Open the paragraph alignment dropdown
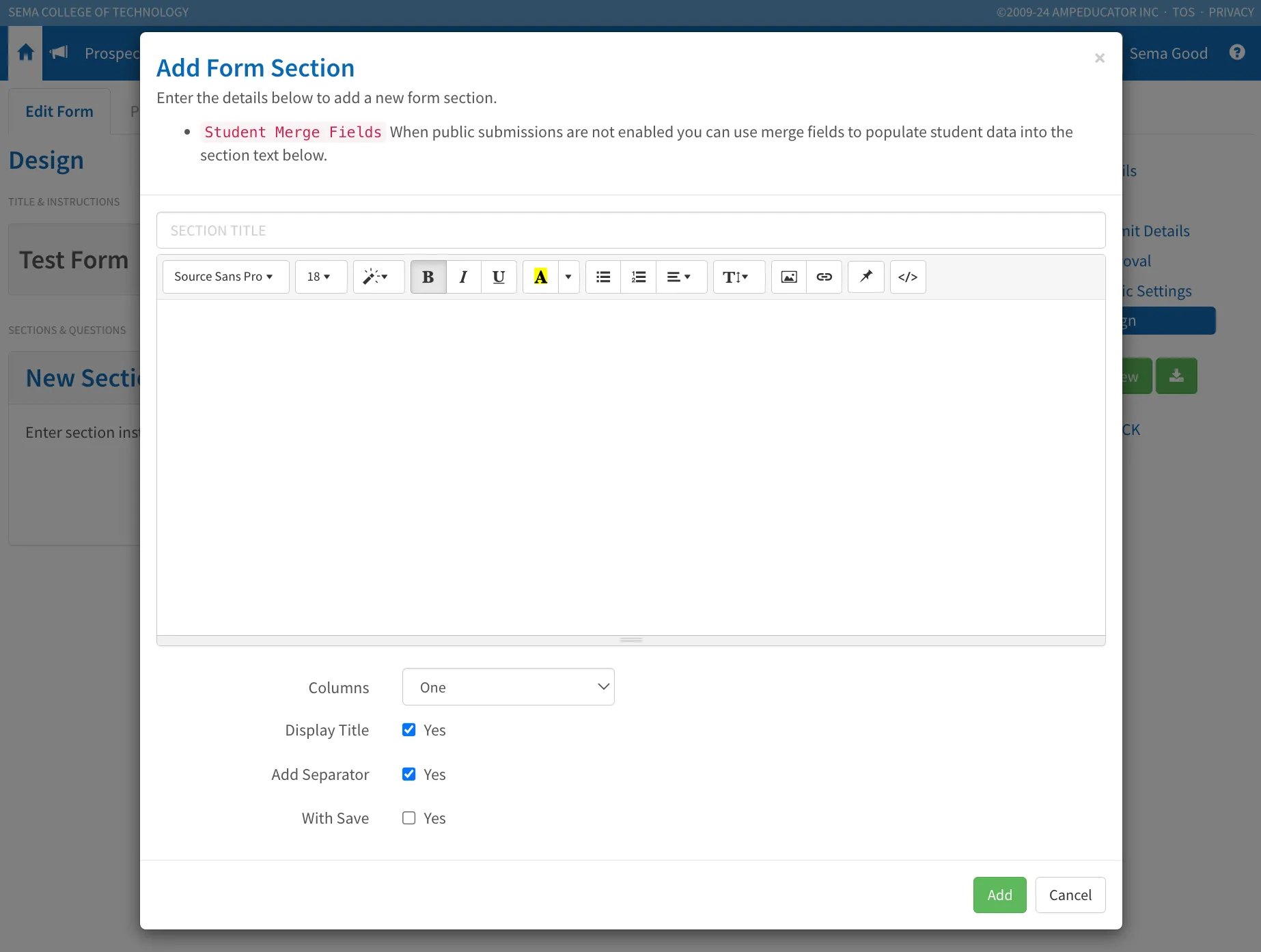1261x952 pixels. pos(682,277)
